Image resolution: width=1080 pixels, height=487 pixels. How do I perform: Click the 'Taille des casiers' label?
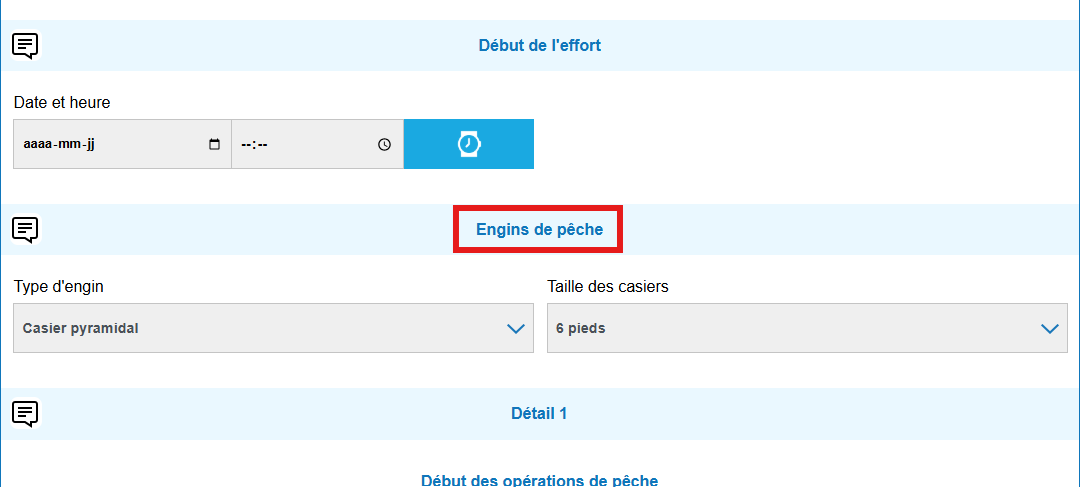[608, 286]
